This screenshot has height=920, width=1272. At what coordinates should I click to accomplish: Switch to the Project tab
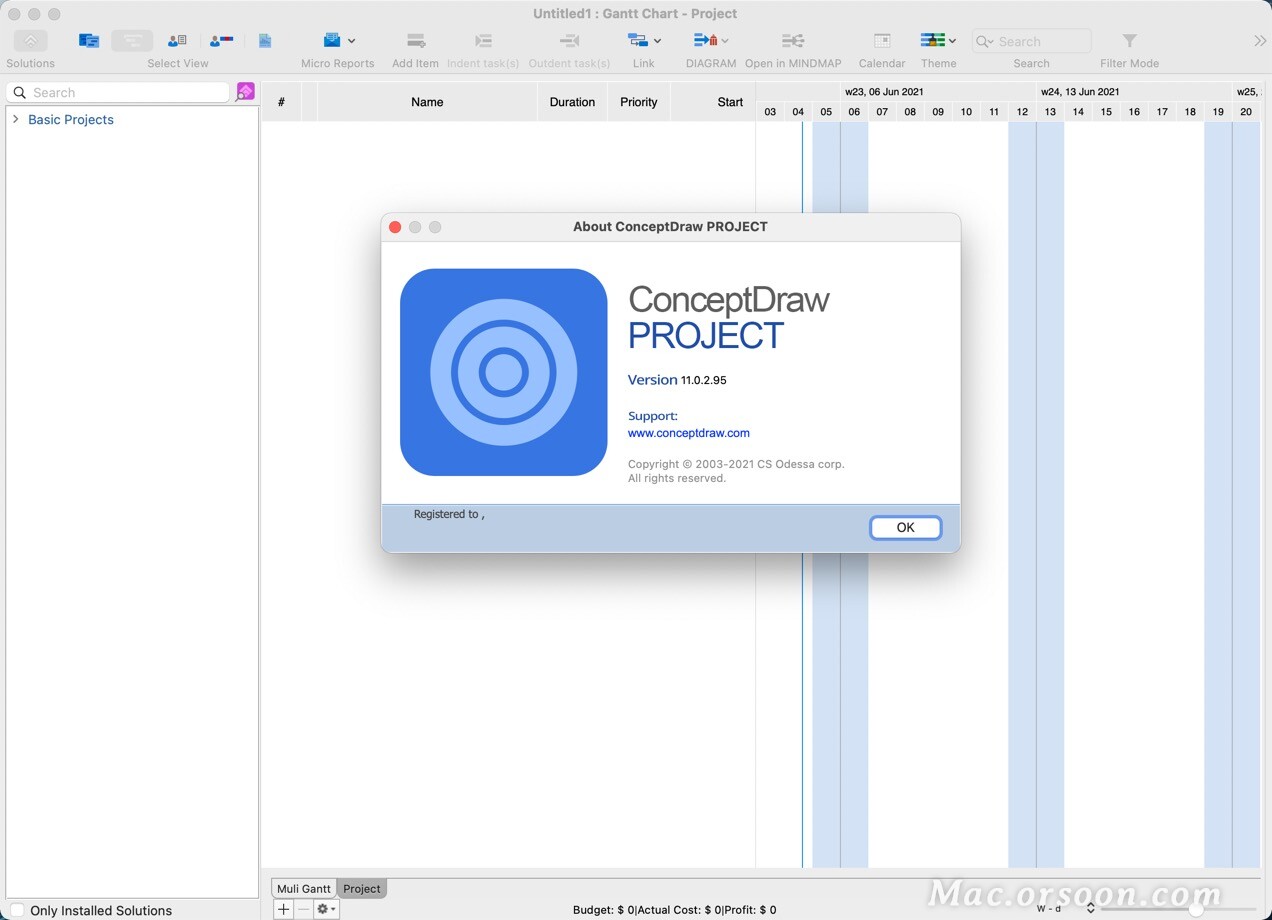click(x=362, y=888)
